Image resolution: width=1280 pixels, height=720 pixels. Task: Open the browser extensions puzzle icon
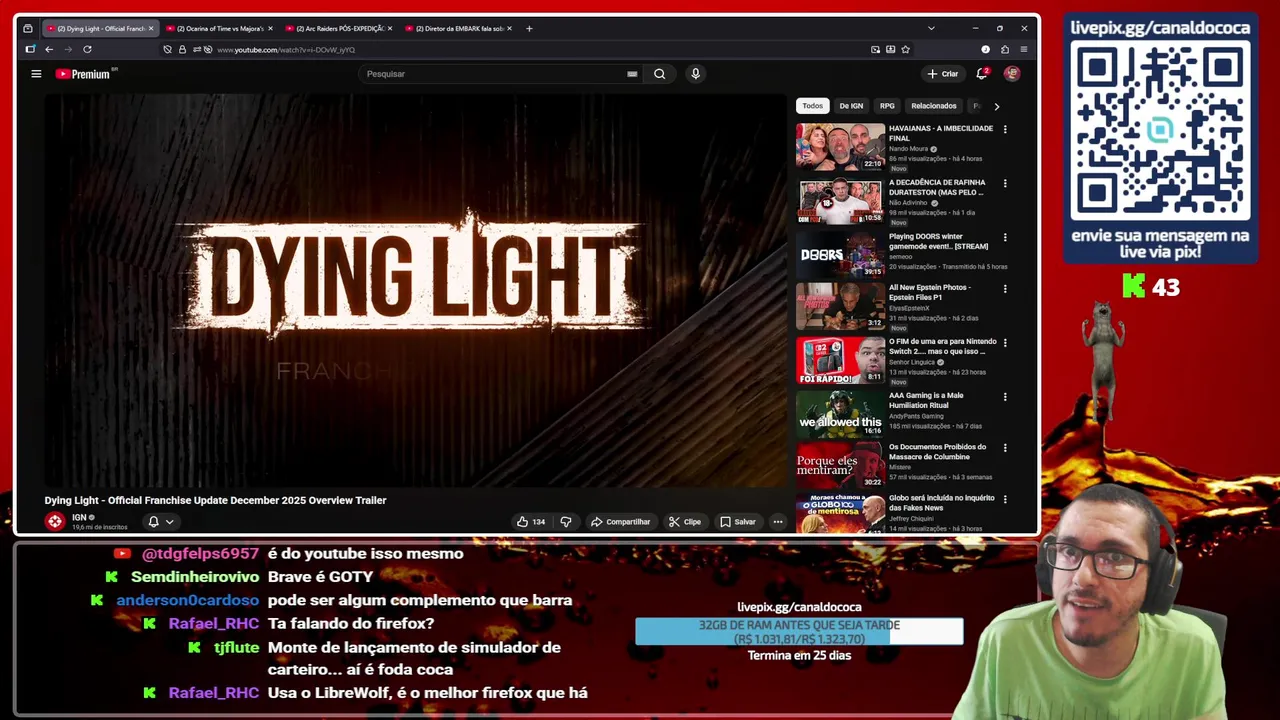(1004, 49)
